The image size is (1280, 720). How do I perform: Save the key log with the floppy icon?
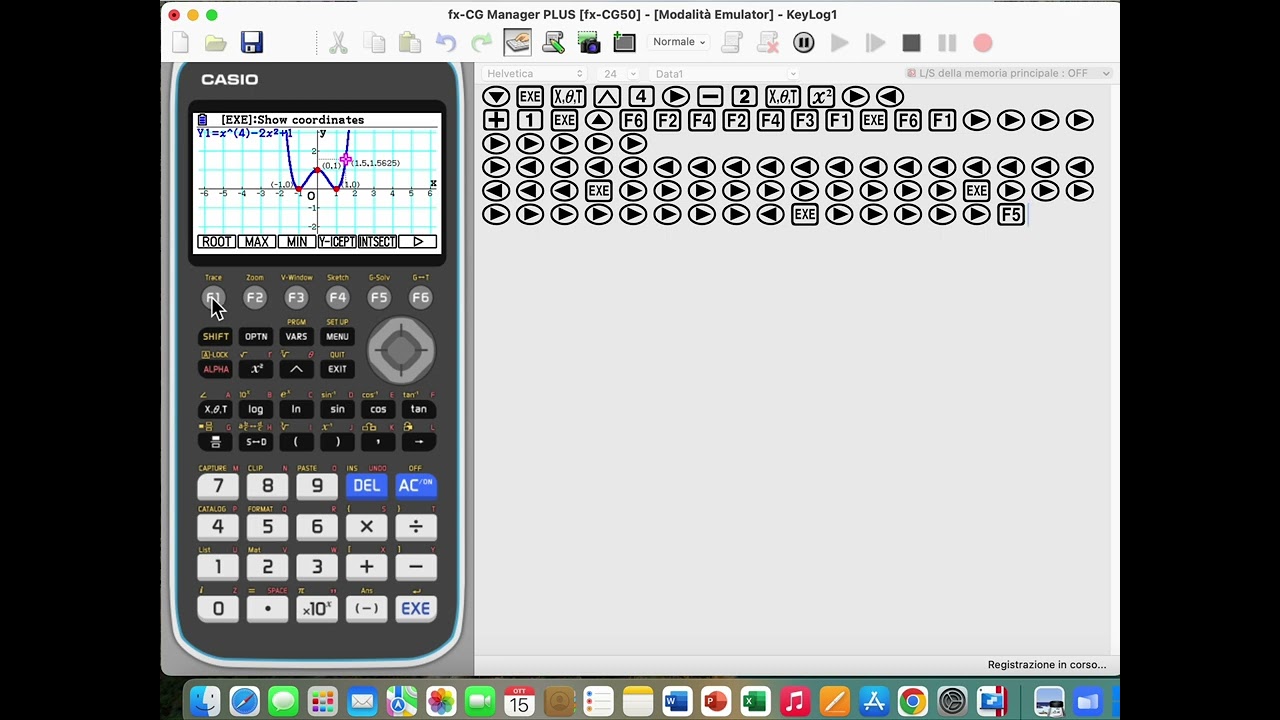click(252, 42)
